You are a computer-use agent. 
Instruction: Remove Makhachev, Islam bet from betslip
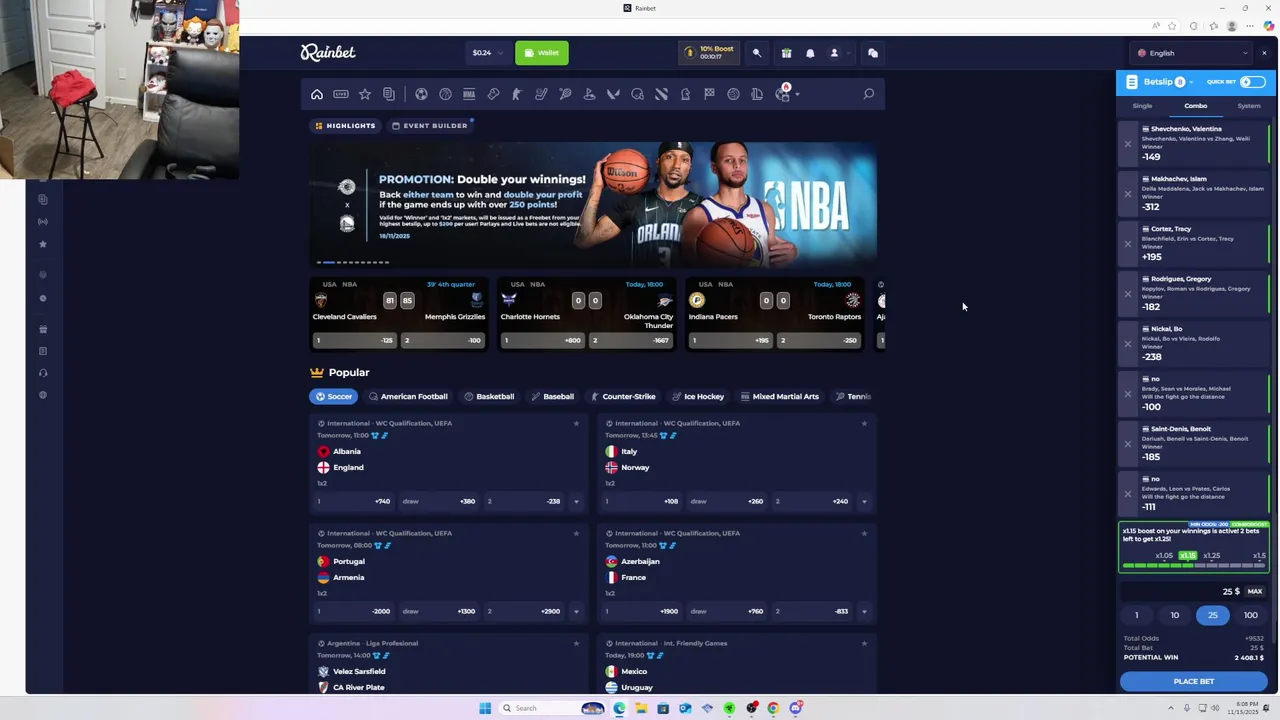[x=1128, y=194]
